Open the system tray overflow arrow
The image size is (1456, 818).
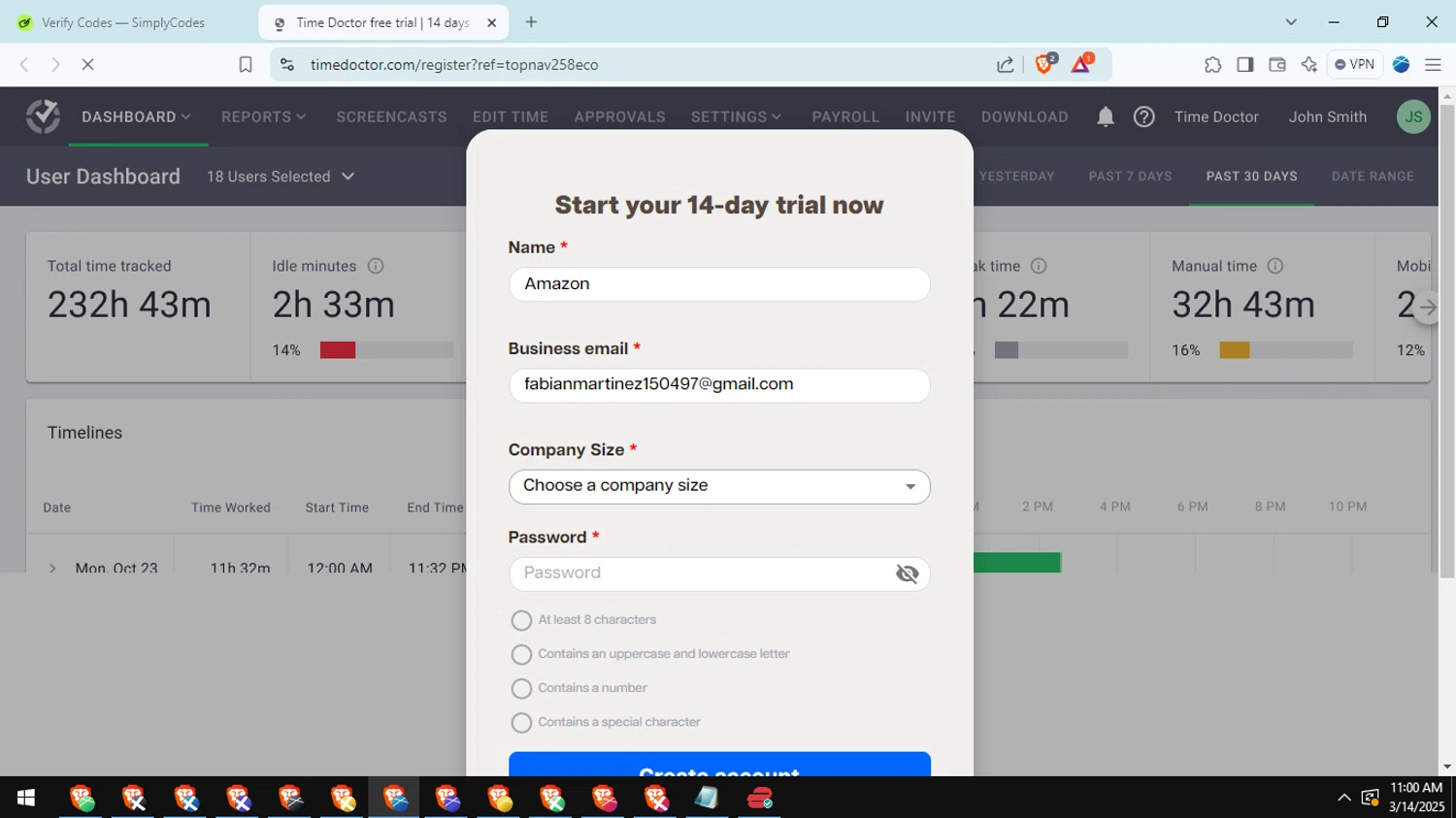click(x=1343, y=798)
